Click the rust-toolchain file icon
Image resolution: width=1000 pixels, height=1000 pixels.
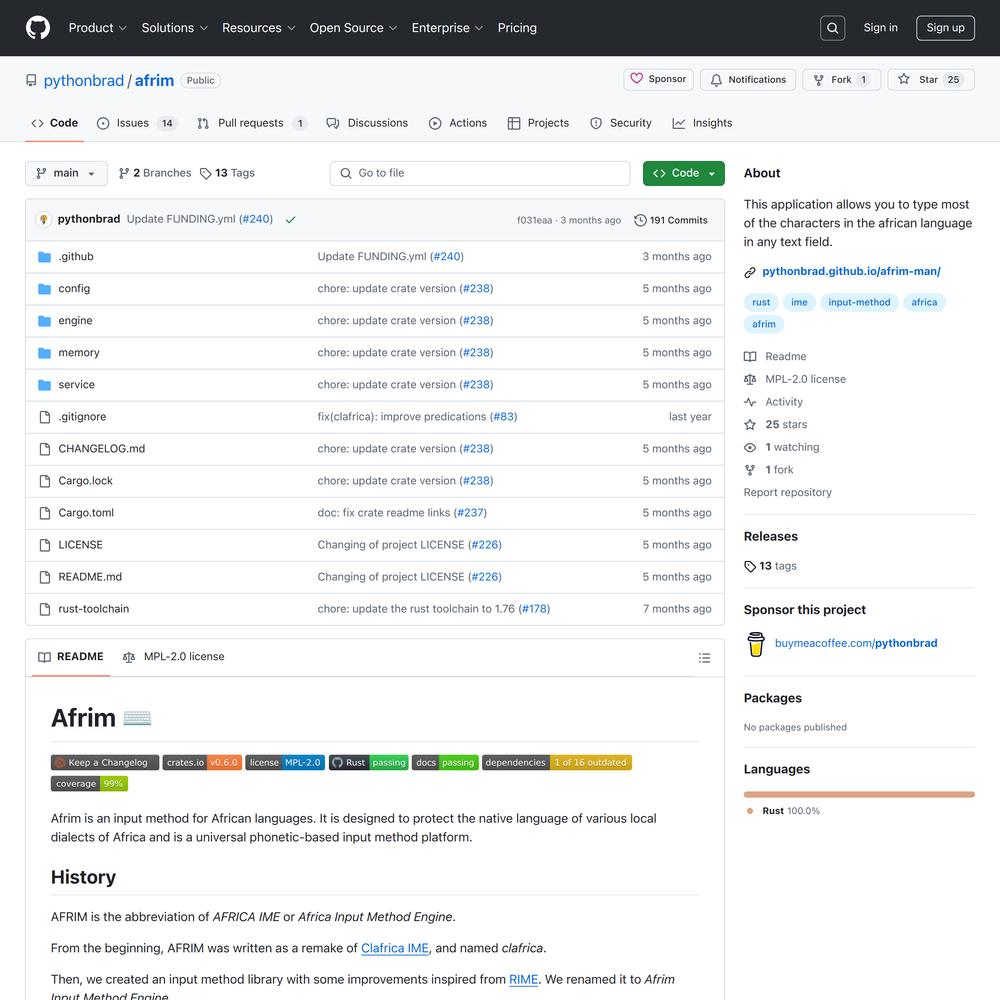point(45,609)
